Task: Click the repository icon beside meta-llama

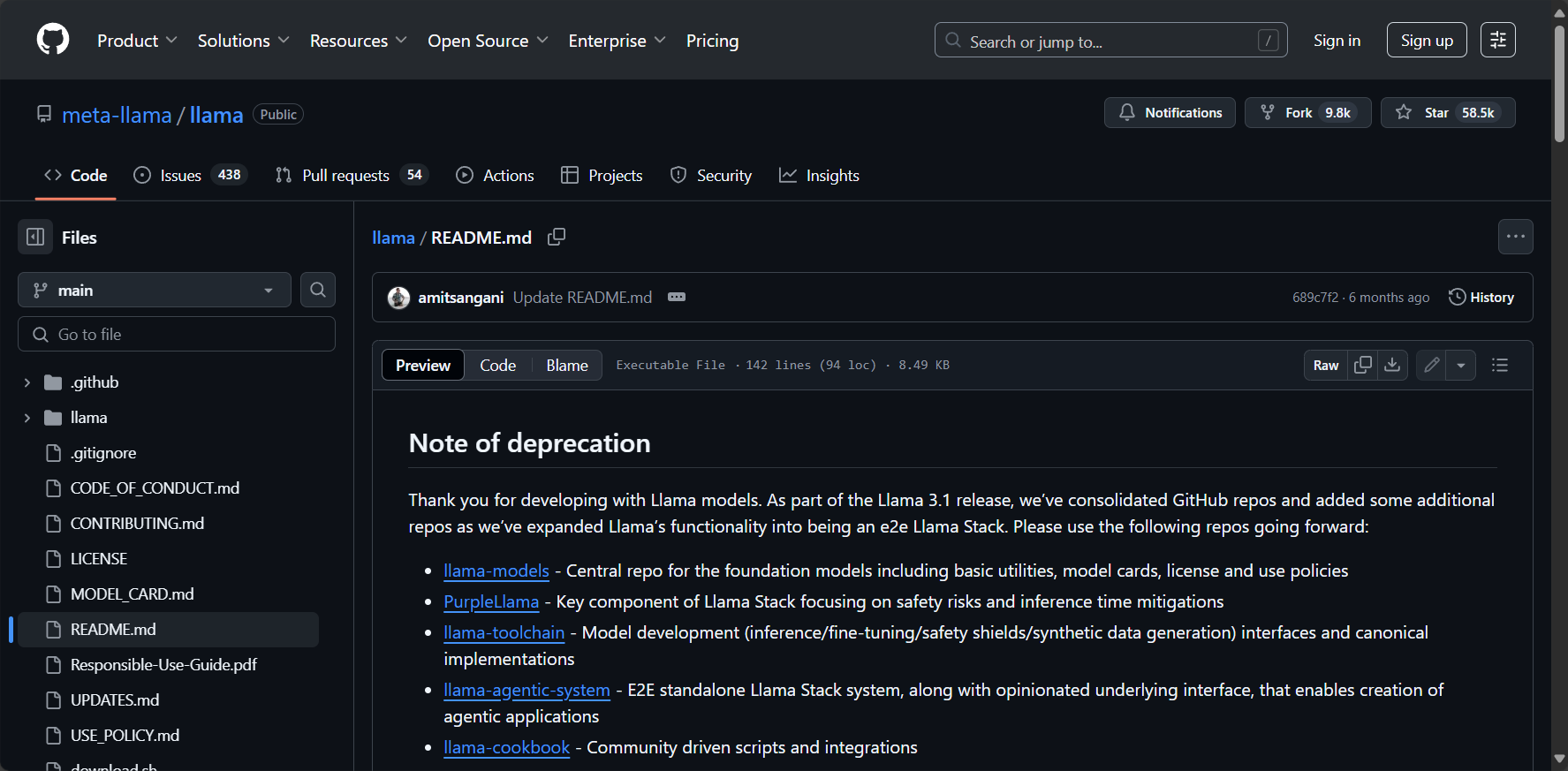Action: point(44,114)
